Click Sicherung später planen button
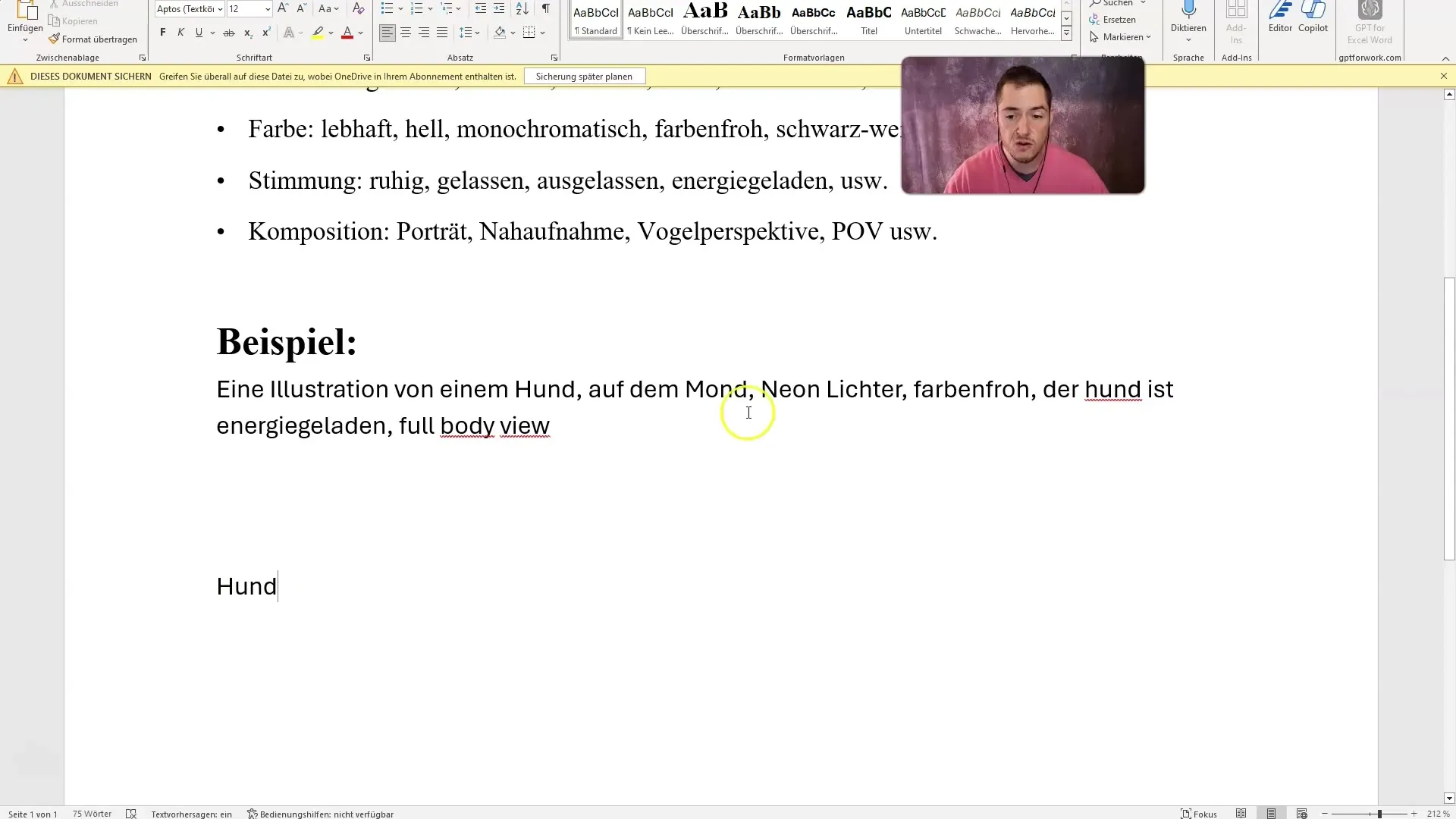Viewport: 1456px width, 819px height. (584, 77)
